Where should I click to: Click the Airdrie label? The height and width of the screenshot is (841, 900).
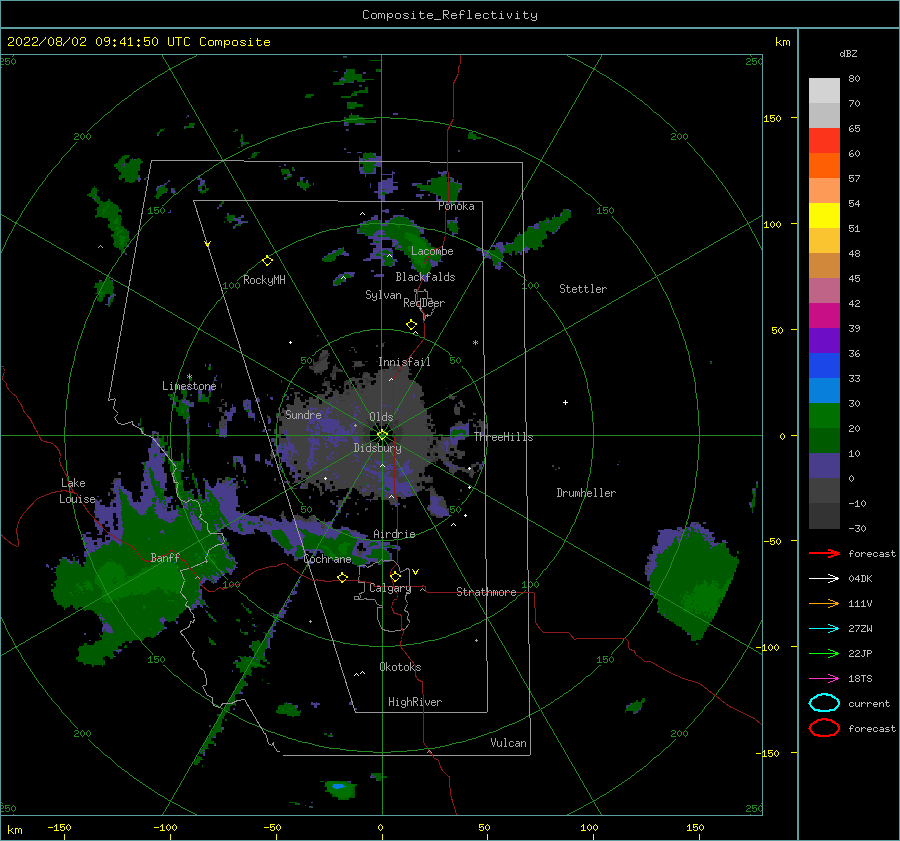394,534
